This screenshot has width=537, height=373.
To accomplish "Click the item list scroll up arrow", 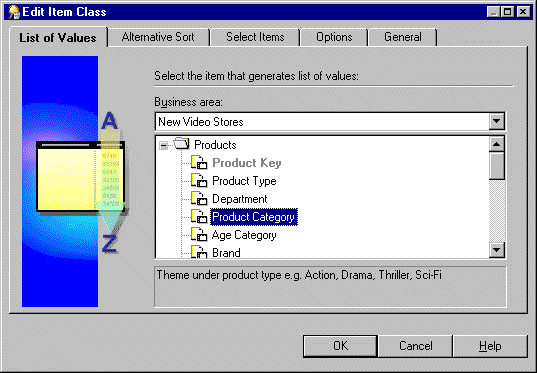I will (497, 144).
